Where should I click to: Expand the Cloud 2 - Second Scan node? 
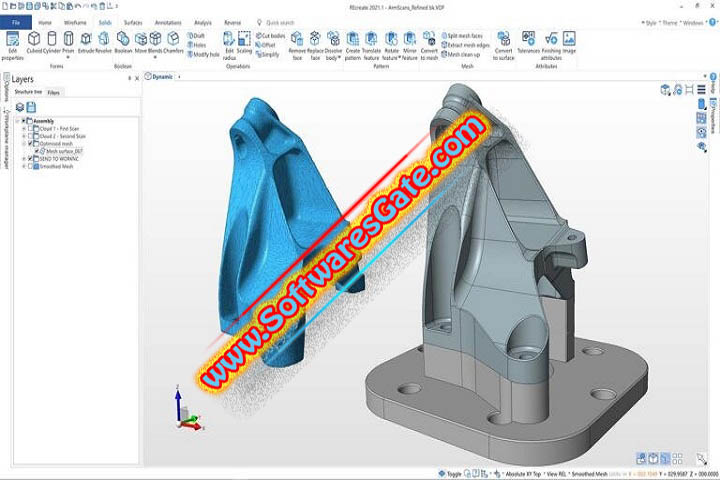coord(24,137)
